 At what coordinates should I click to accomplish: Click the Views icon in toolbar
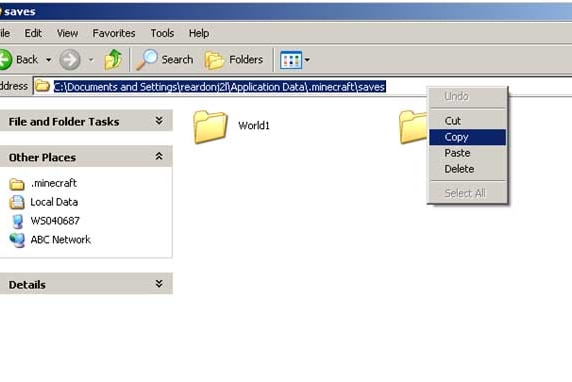point(291,60)
